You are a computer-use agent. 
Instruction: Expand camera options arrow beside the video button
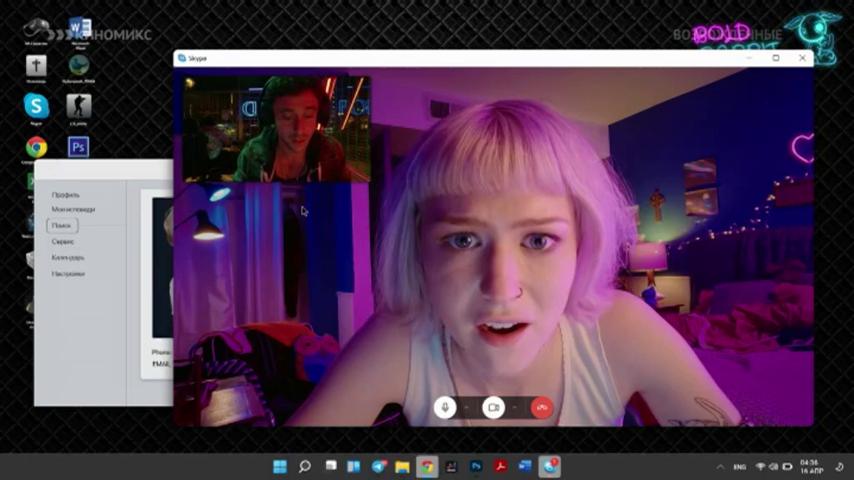pyautogui.click(x=515, y=408)
